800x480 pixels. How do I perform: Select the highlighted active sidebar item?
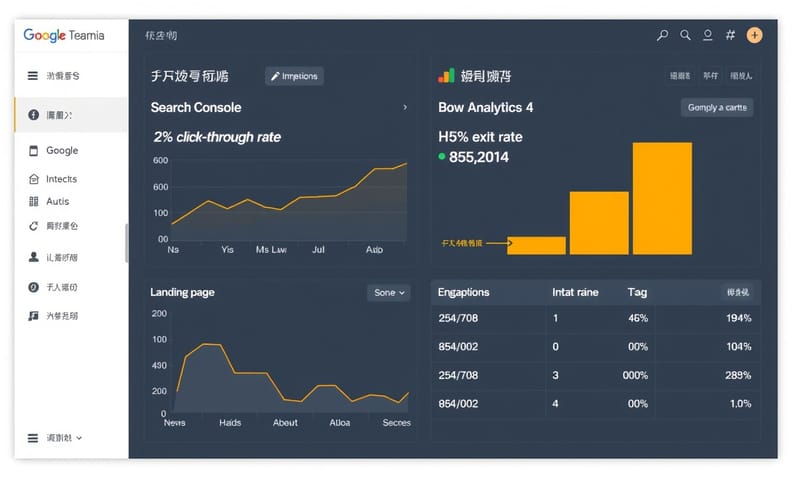click(x=70, y=115)
